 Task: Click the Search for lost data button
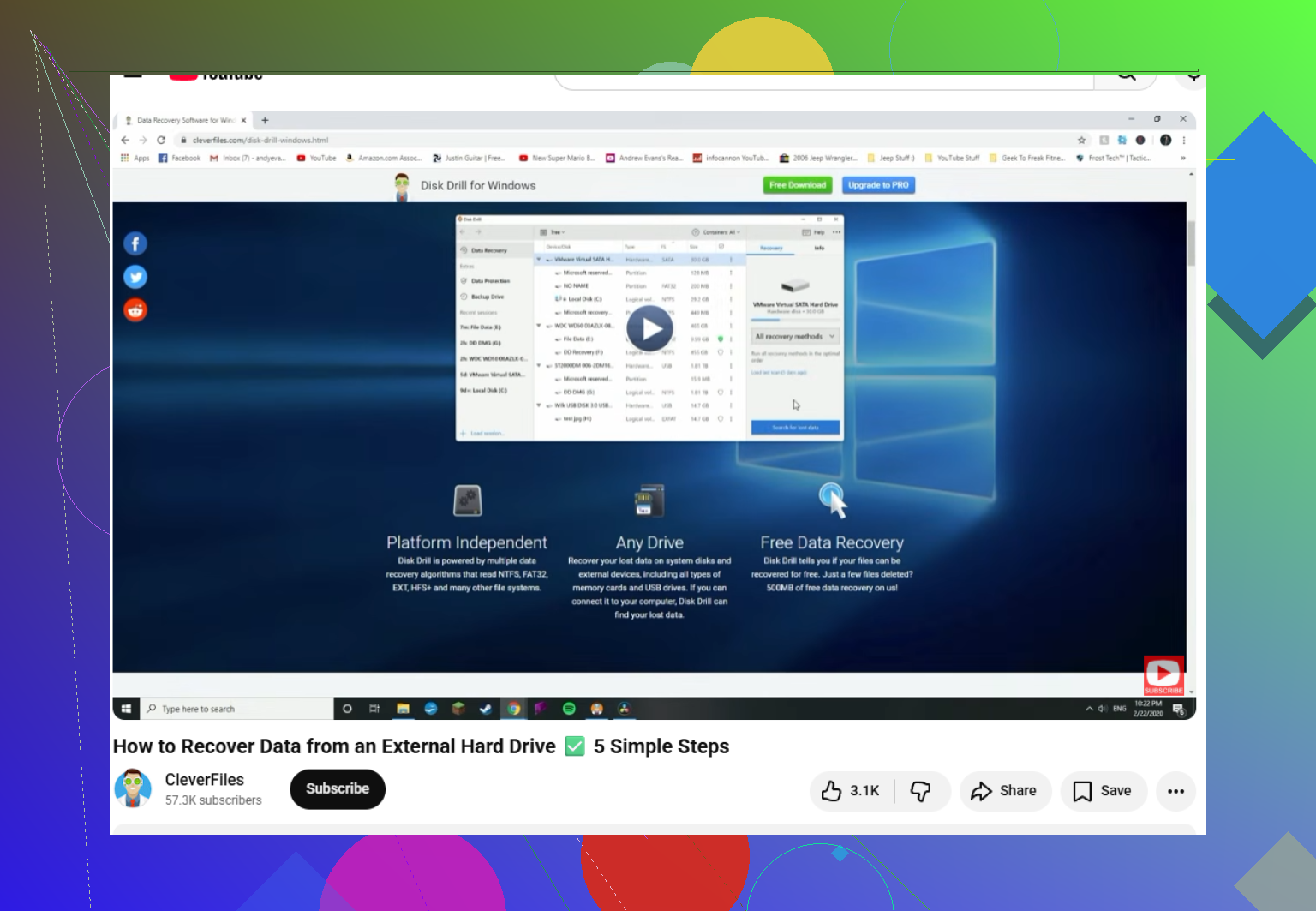tap(795, 427)
